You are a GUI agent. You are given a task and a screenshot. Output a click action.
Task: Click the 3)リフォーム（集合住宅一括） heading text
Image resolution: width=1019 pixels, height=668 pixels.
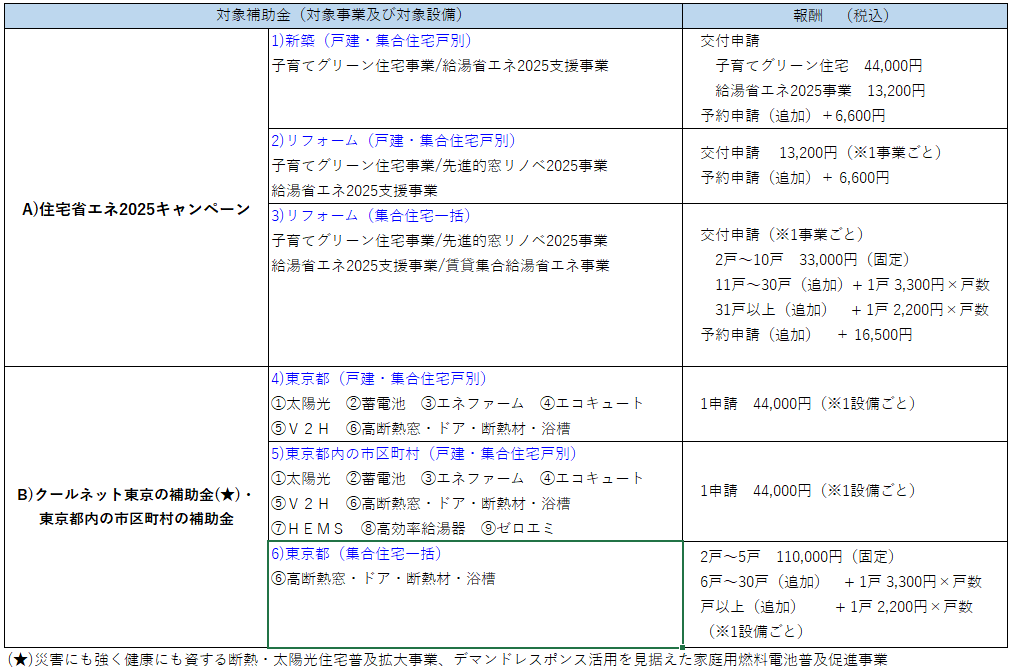click(x=371, y=216)
